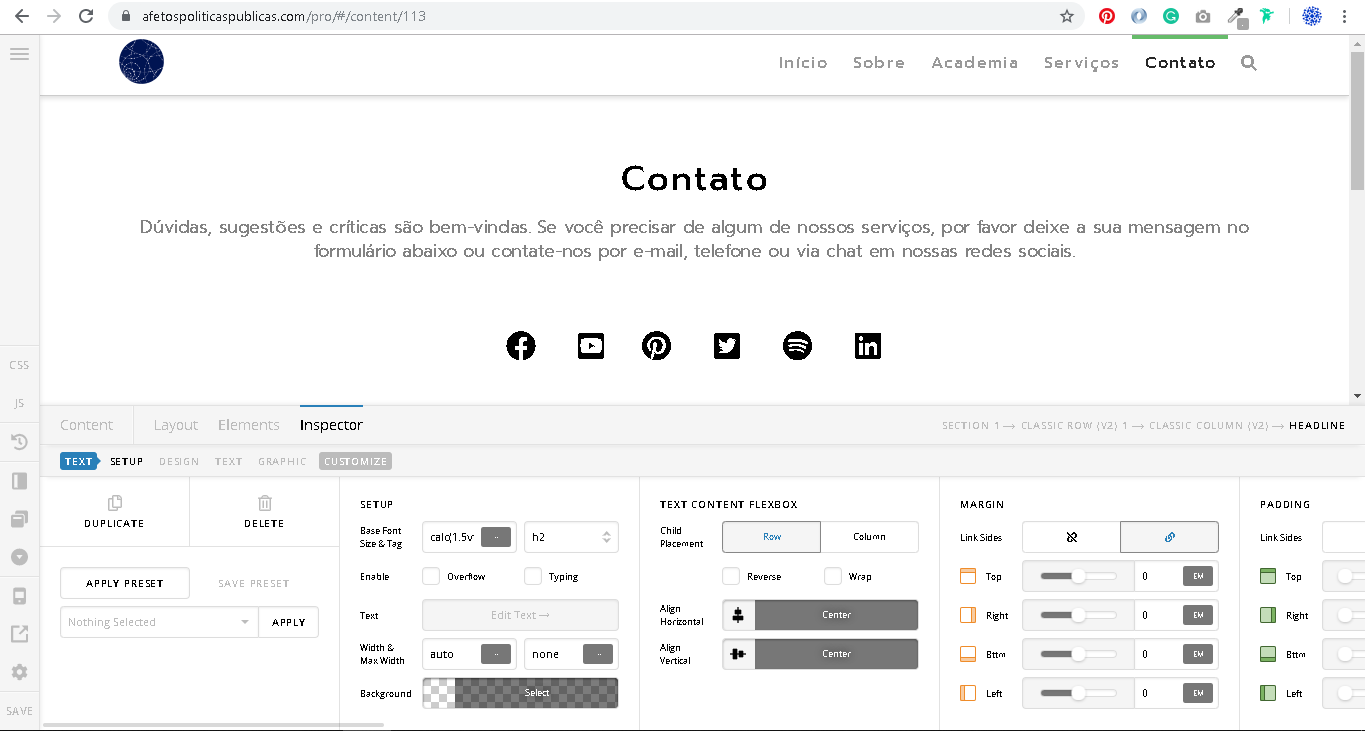Viewport: 1365px width, 731px height.
Task: Check the Wrap option
Action: (x=833, y=576)
